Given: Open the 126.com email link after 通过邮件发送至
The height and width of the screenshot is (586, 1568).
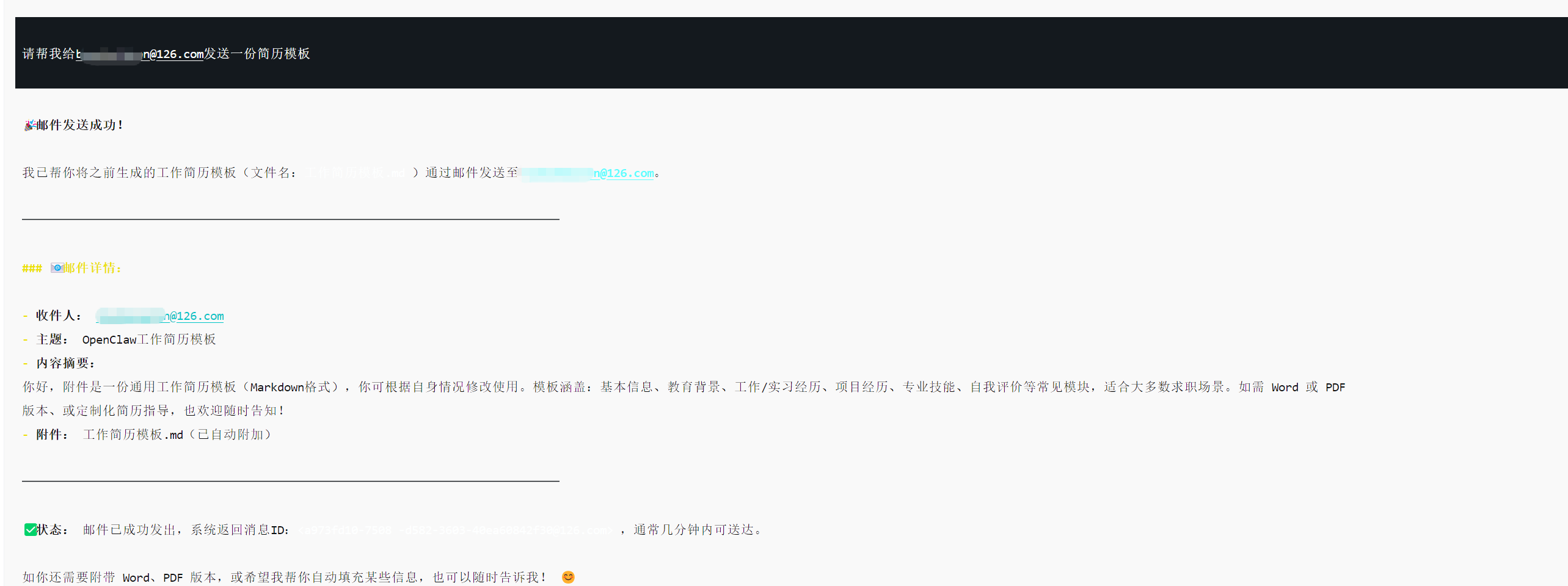Looking at the screenshot, I should pyautogui.click(x=587, y=173).
